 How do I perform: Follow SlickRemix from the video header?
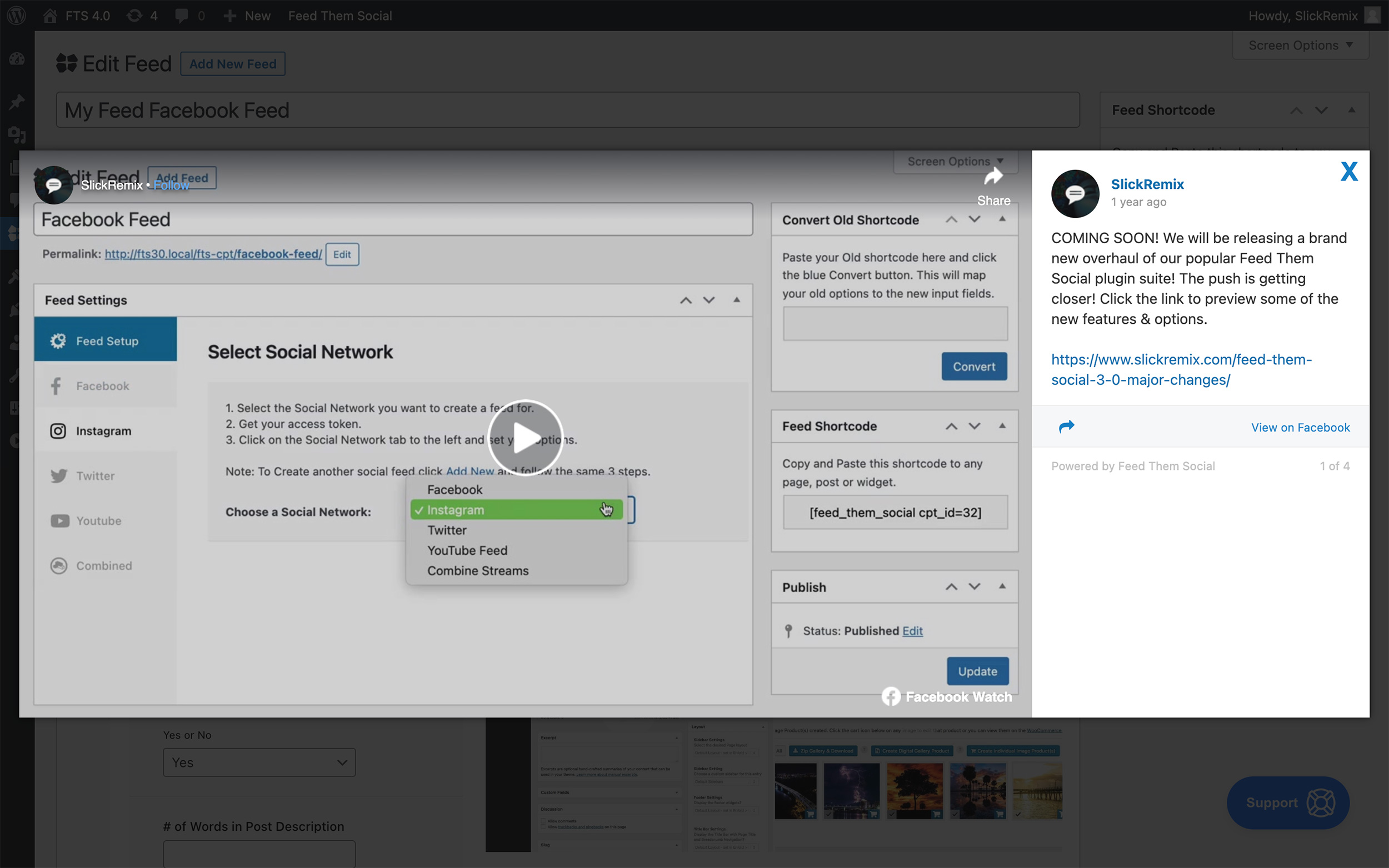click(171, 185)
